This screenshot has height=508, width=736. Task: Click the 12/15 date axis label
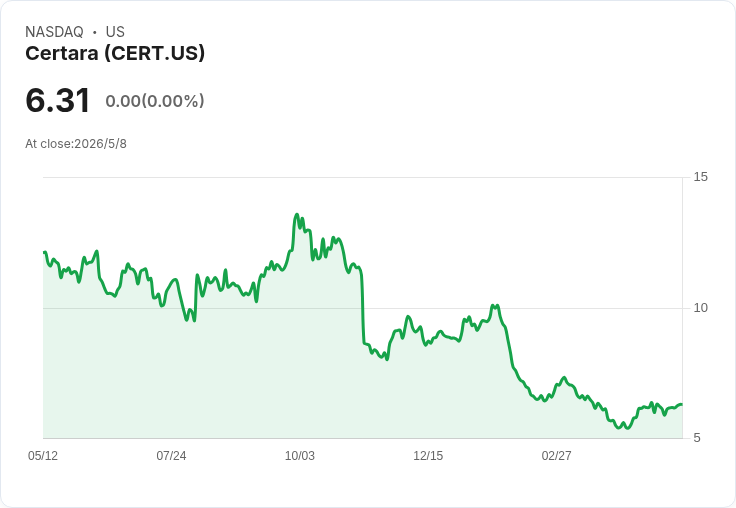(x=428, y=455)
